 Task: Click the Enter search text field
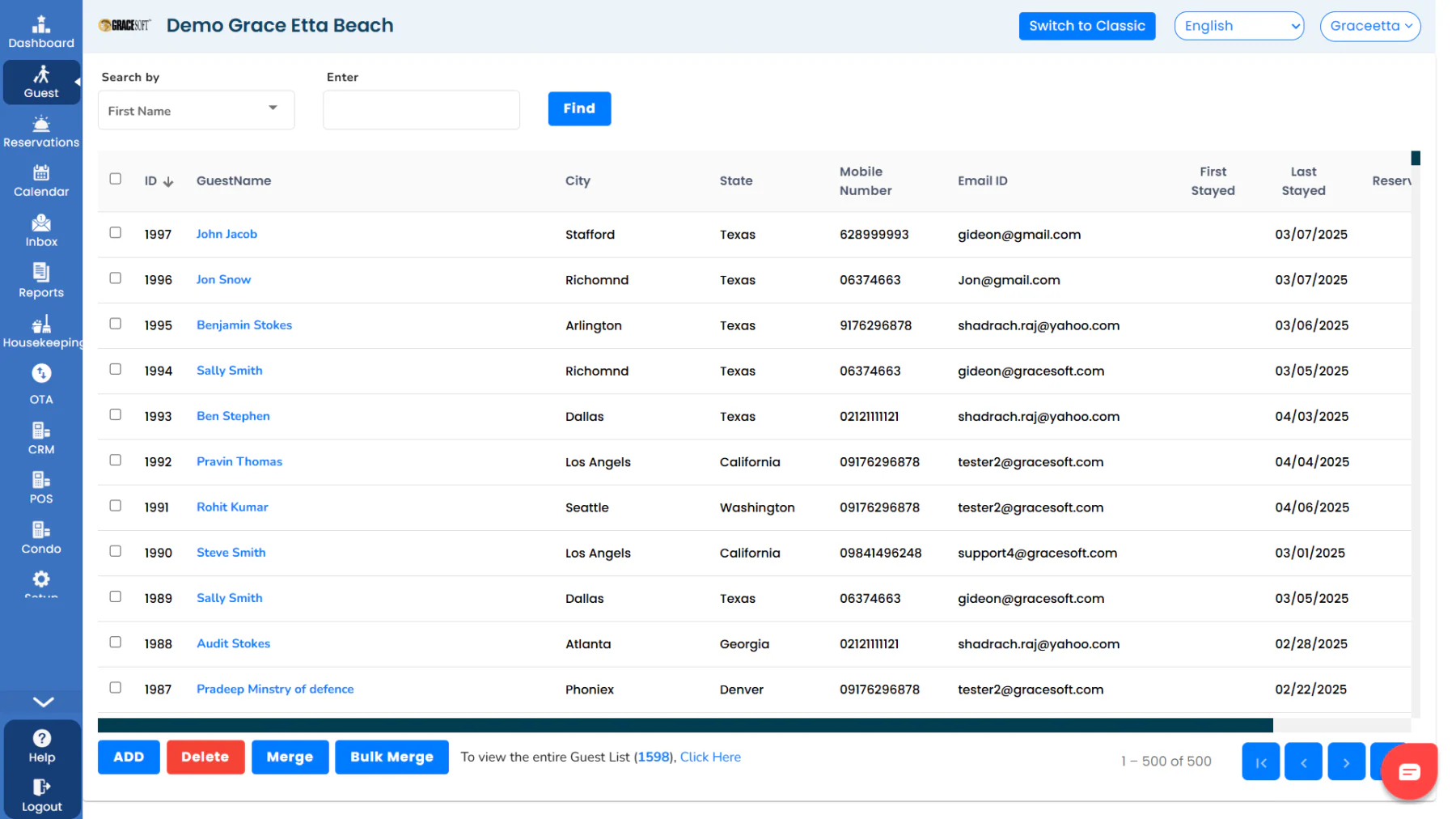click(421, 110)
